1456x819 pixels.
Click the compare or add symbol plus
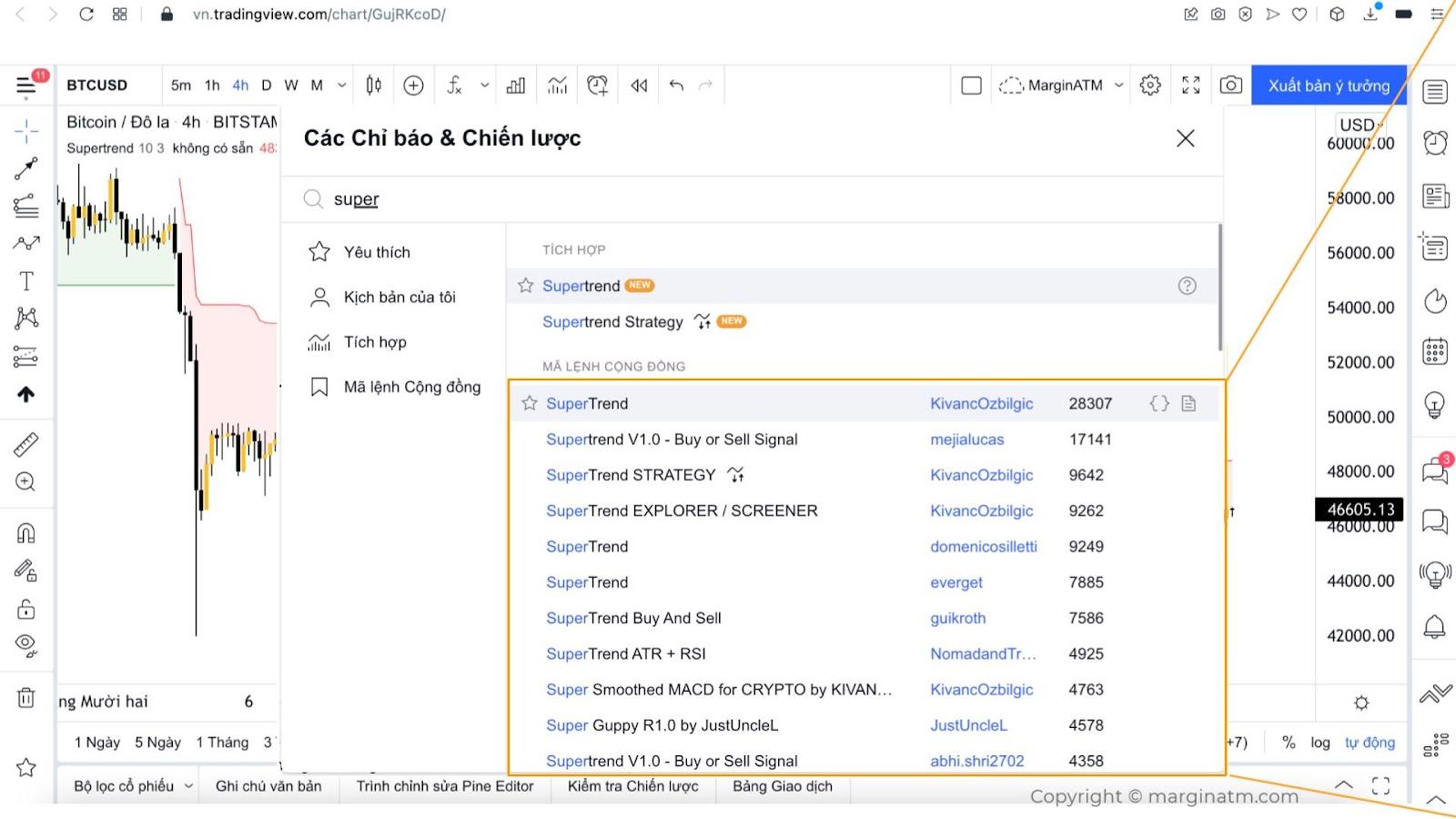tap(413, 86)
